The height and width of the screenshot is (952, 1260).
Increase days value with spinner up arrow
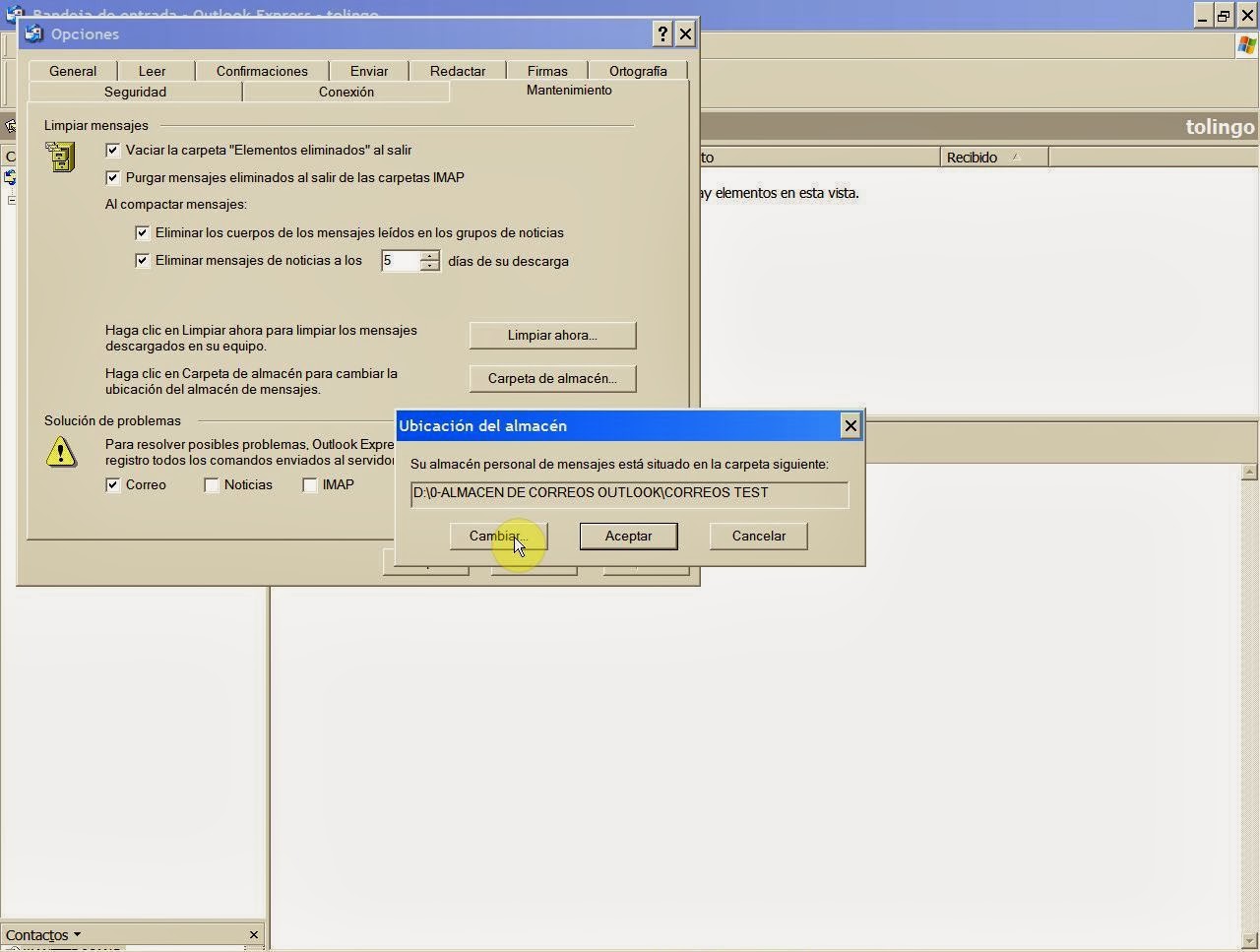point(429,256)
